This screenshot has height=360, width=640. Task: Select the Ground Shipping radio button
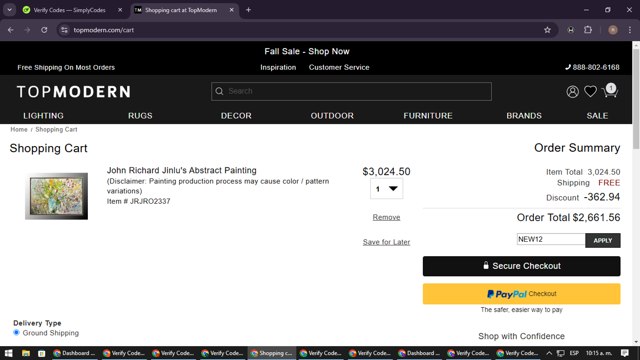point(16,333)
